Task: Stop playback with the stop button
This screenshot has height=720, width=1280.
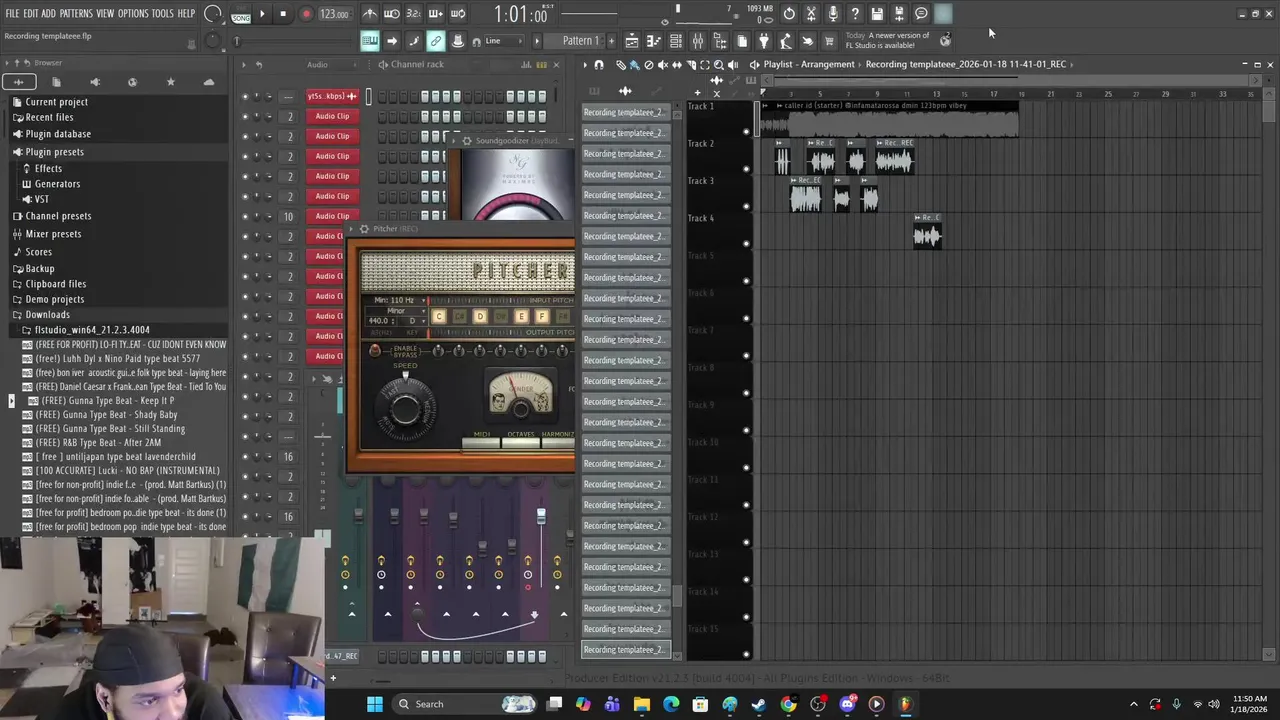Action: [283, 14]
